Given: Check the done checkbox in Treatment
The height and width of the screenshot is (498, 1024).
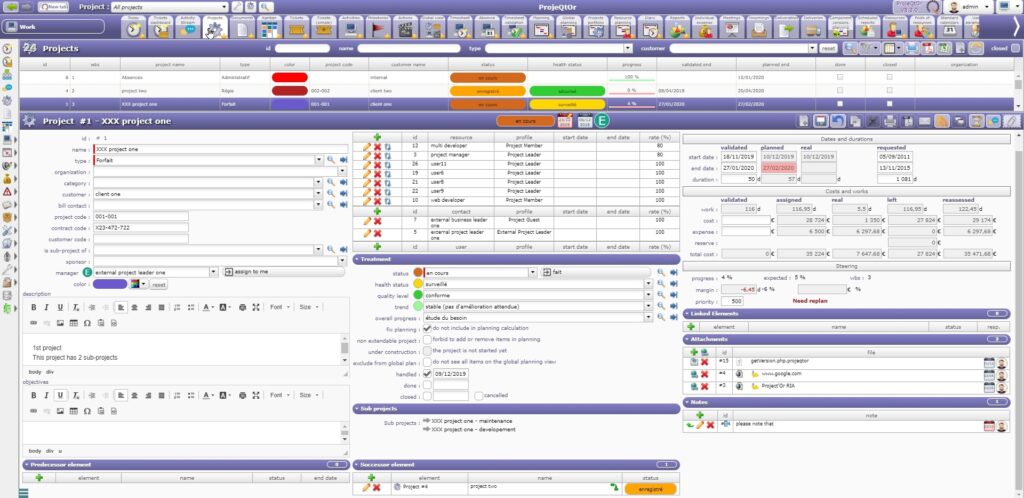Looking at the screenshot, I should tap(427, 385).
